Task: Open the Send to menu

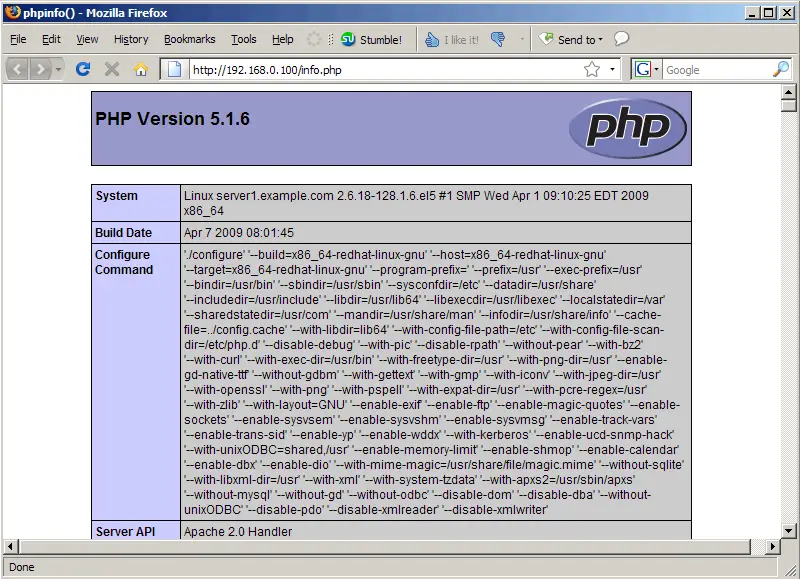Action: click(571, 39)
